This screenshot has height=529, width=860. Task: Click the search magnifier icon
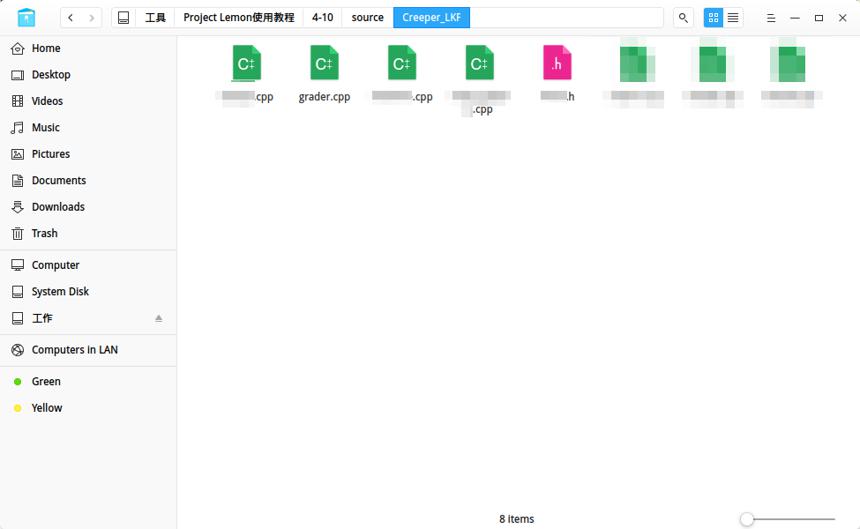pos(683,18)
